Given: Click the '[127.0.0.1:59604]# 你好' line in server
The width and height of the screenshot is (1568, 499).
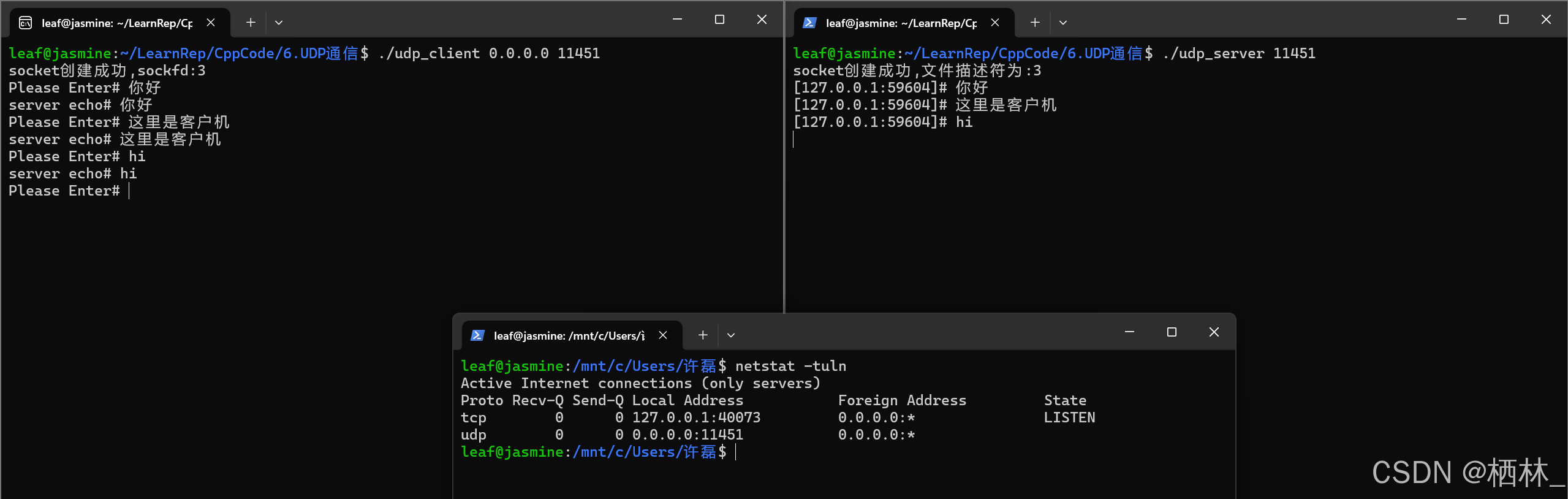Looking at the screenshot, I should (891, 88).
